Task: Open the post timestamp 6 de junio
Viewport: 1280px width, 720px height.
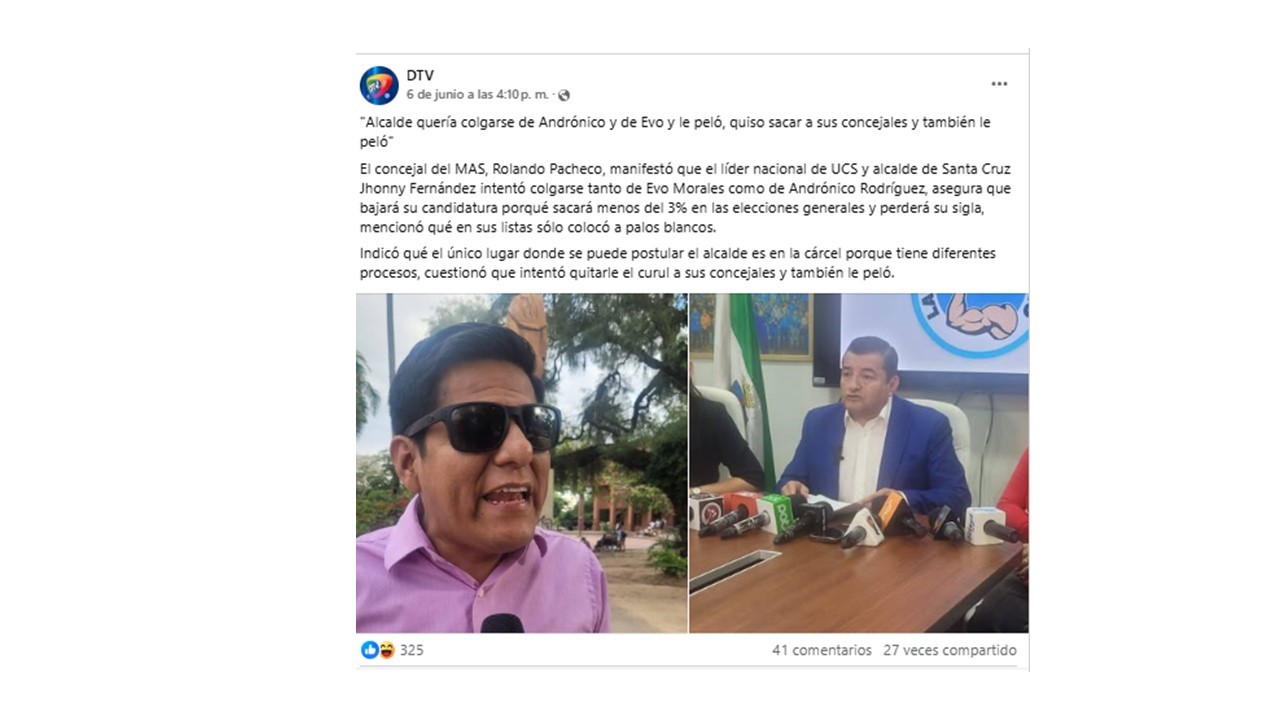Action: (478, 95)
